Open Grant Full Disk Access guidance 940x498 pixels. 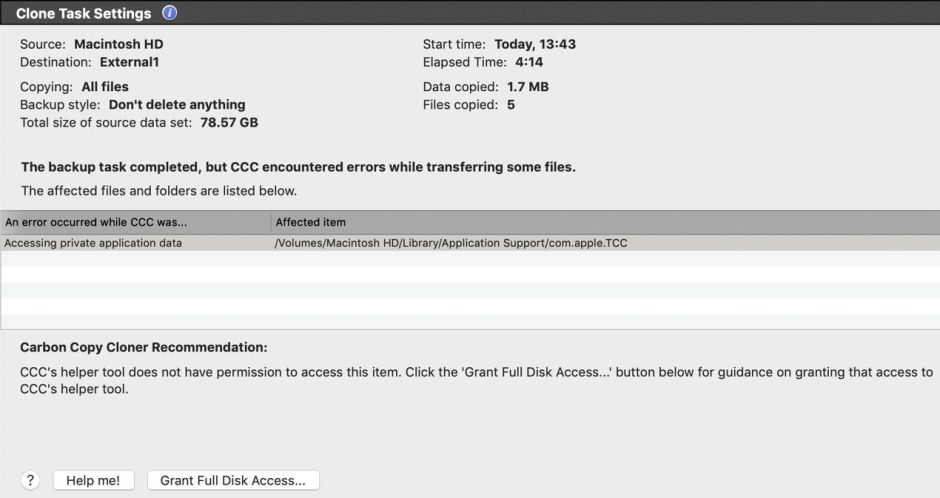click(233, 480)
